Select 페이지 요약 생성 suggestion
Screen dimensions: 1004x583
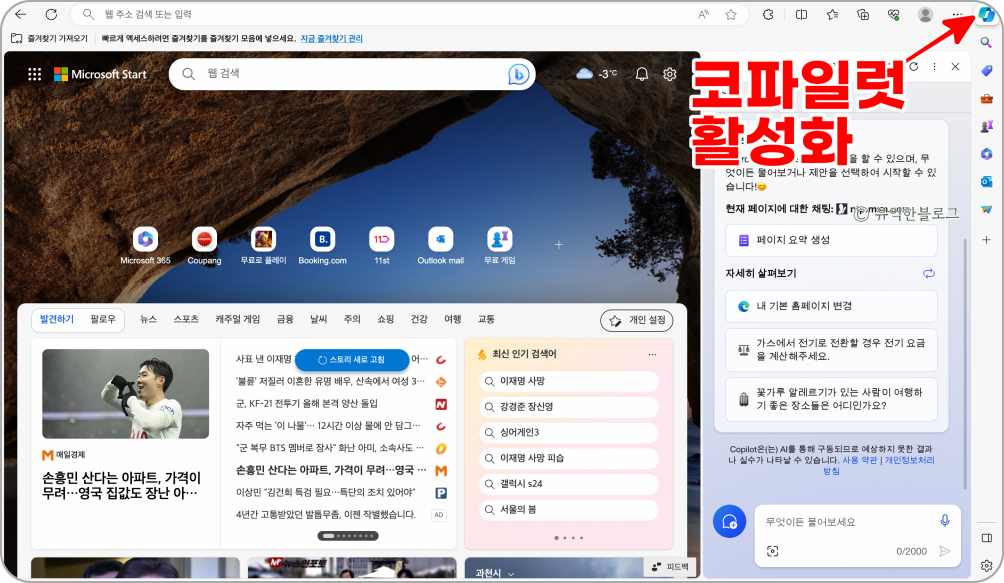pos(831,240)
